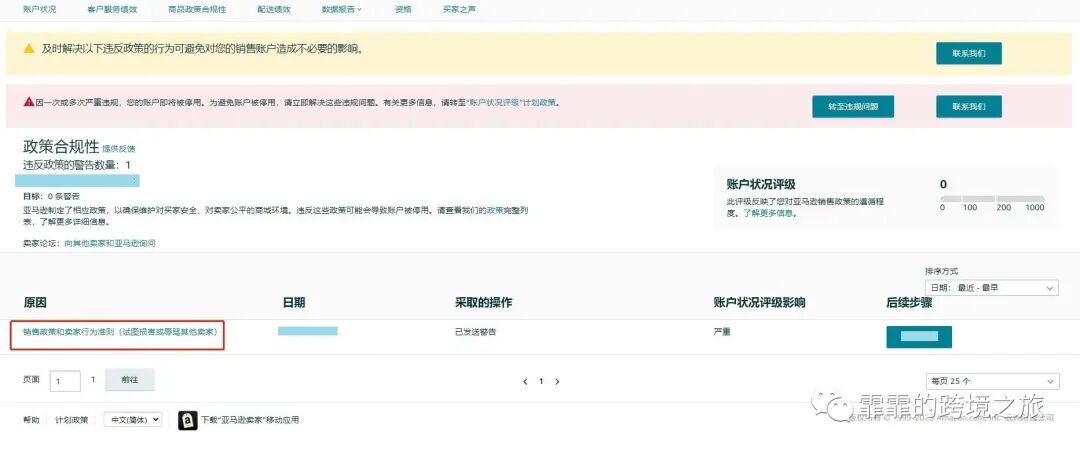
Task: Click the 提供反馈 link
Action: (x=118, y=149)
